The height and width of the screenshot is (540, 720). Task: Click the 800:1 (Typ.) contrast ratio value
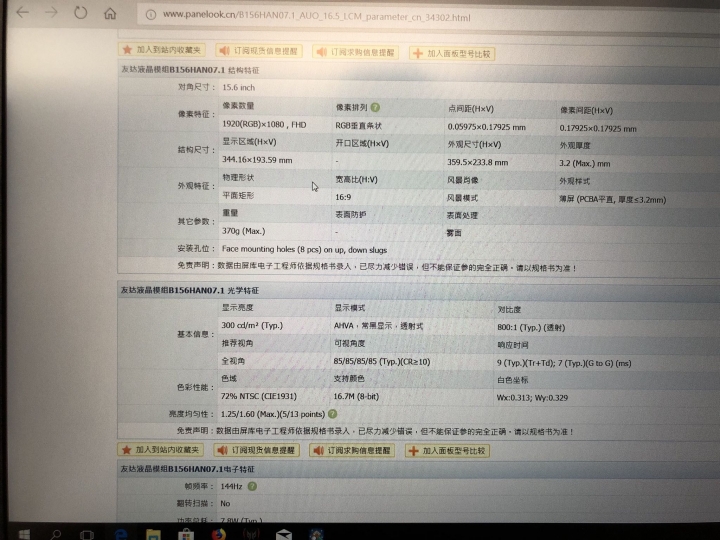pos(531,327)
